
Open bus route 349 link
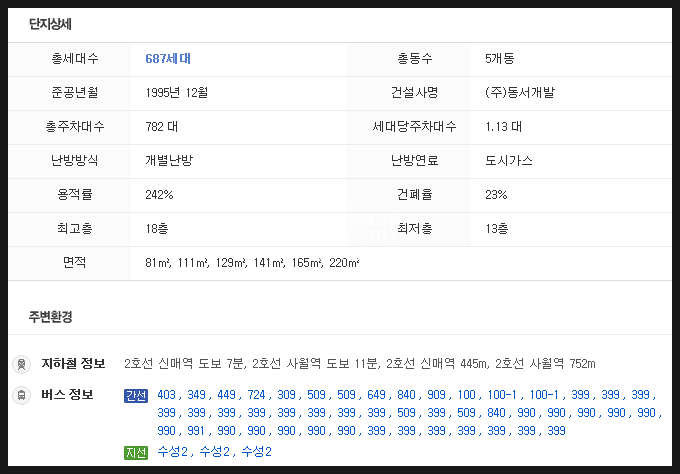coord(196,395)
